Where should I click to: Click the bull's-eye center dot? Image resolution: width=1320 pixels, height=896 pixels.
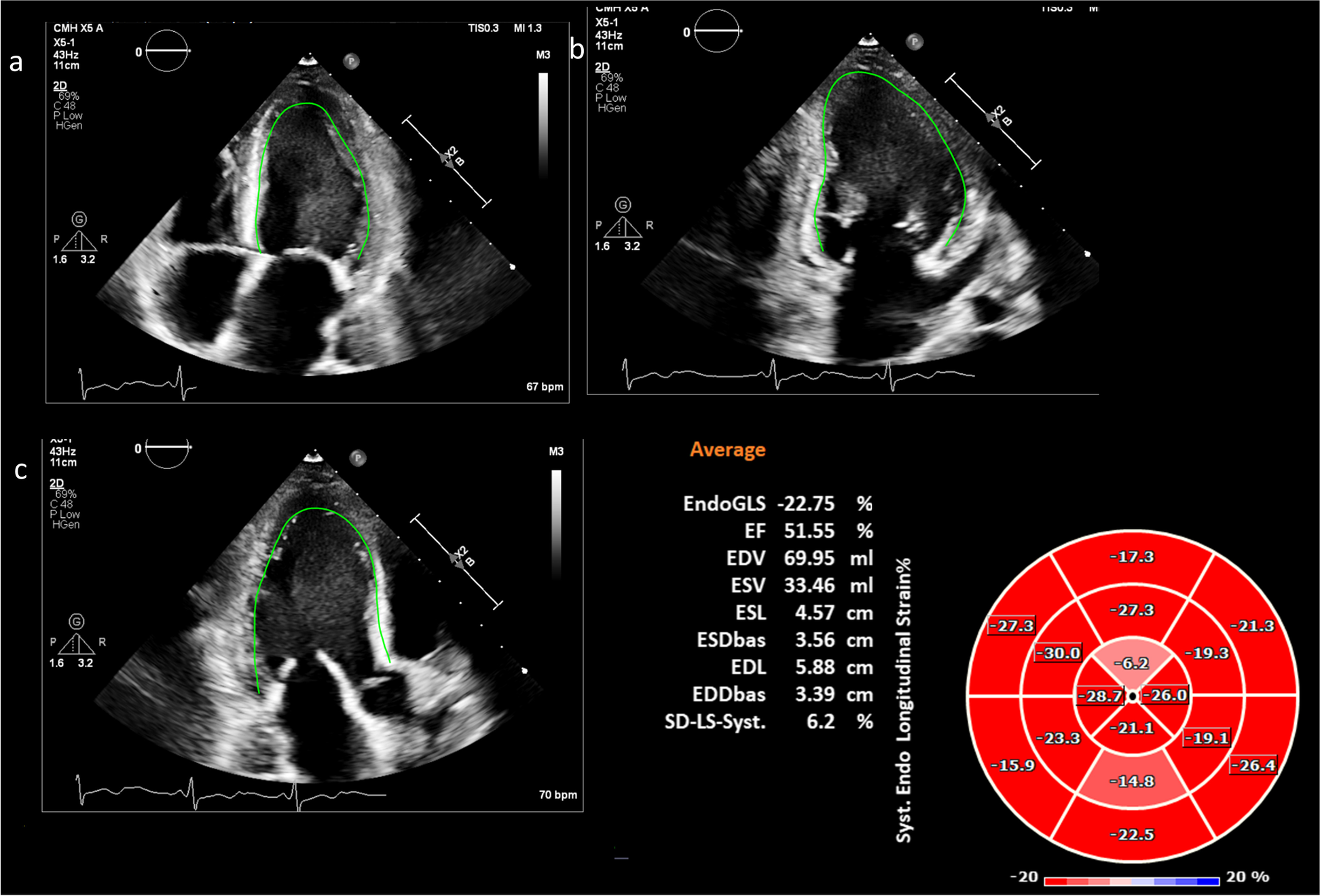[x=1133, y=696]
